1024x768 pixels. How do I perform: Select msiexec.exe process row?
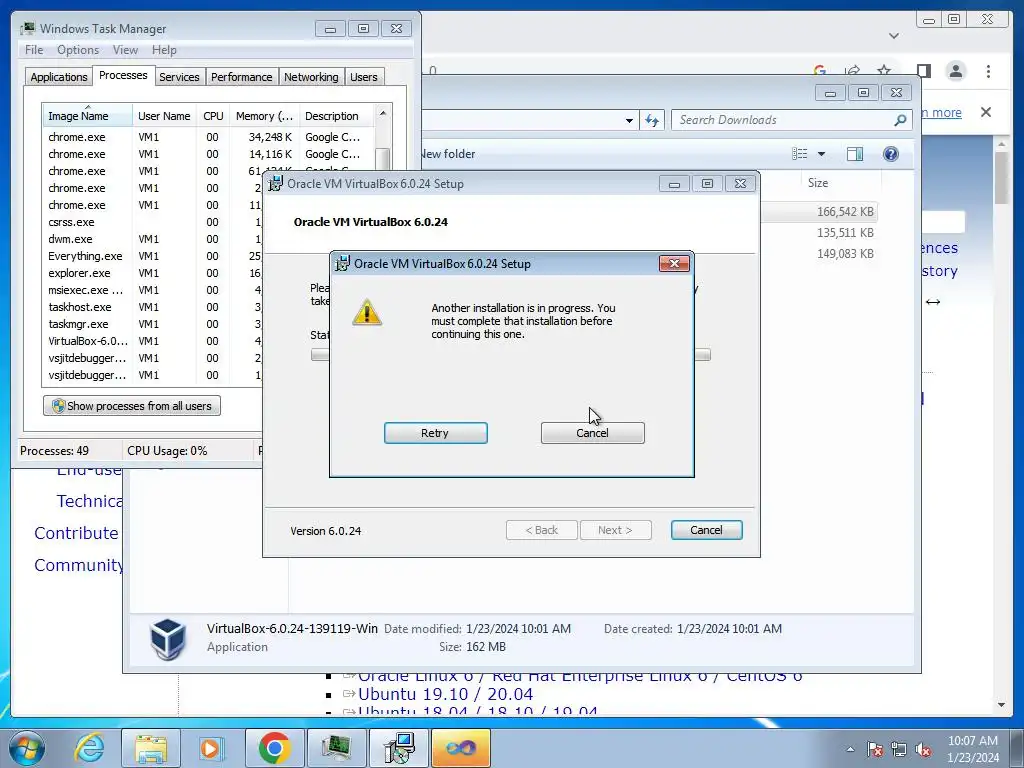pos(152,290)
